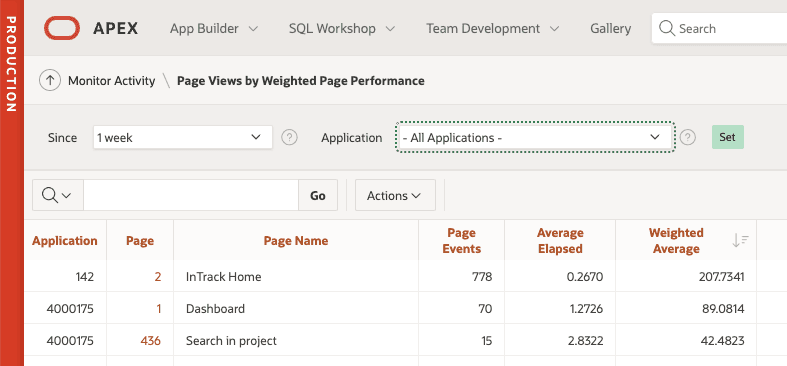Click the Page Name column header

pos(296,240)
